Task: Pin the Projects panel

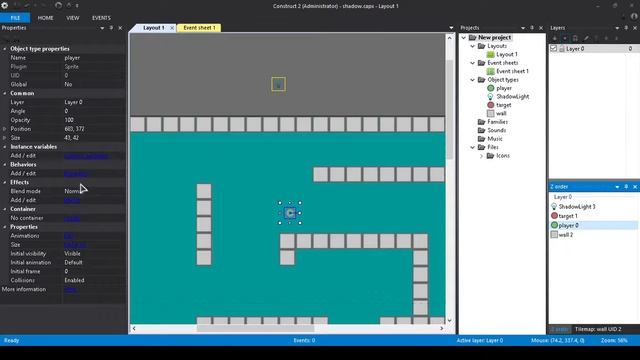Action: tap(532, 28)
